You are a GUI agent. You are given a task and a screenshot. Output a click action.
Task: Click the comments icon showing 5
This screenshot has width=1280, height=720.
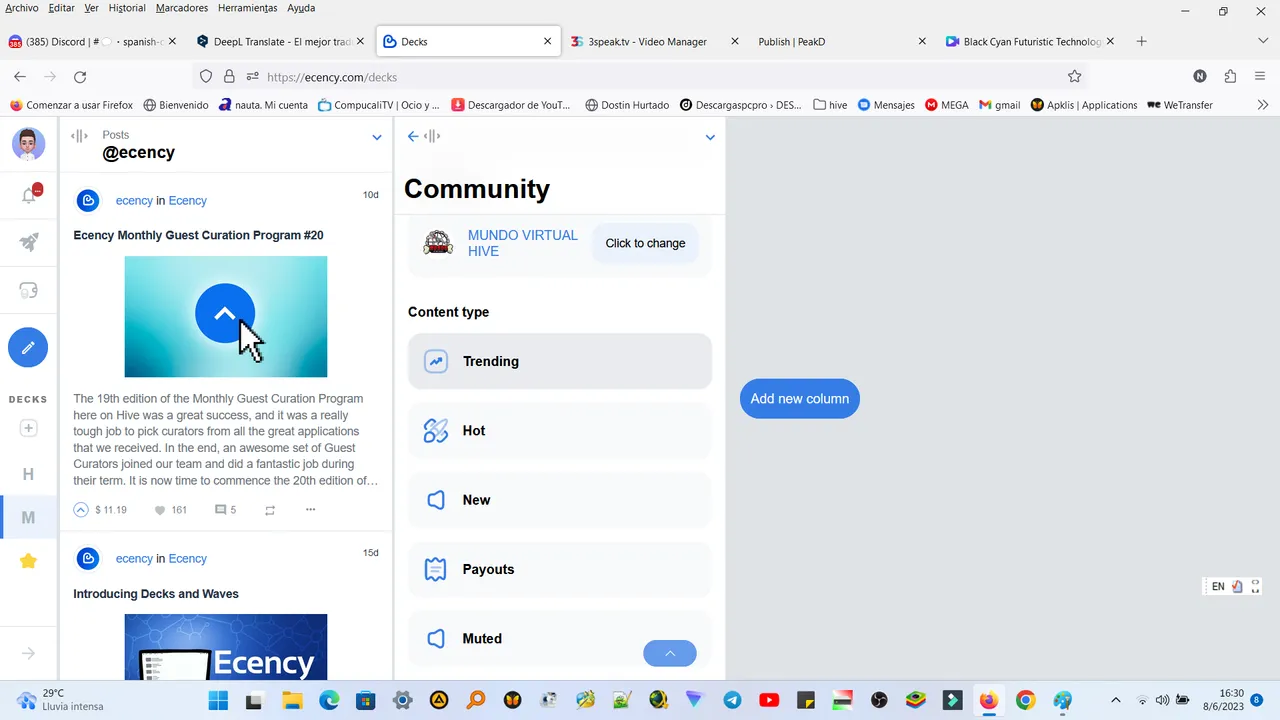(x=226, y=510)
